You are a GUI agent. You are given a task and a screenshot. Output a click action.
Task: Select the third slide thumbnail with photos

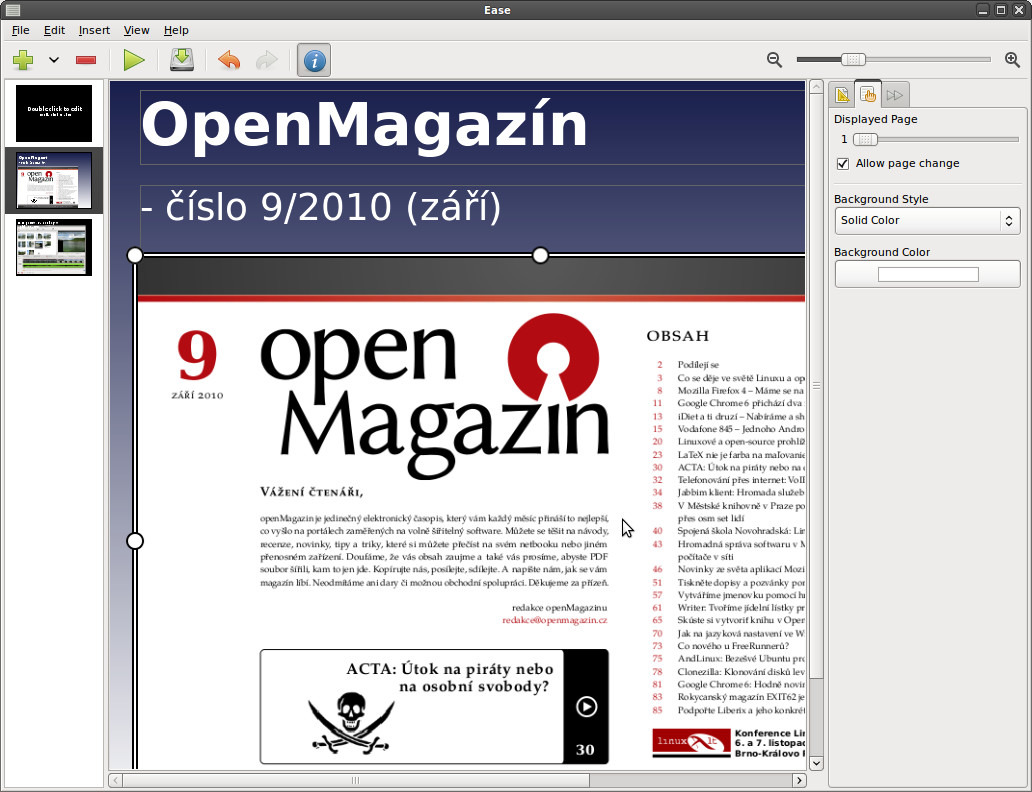54,248
